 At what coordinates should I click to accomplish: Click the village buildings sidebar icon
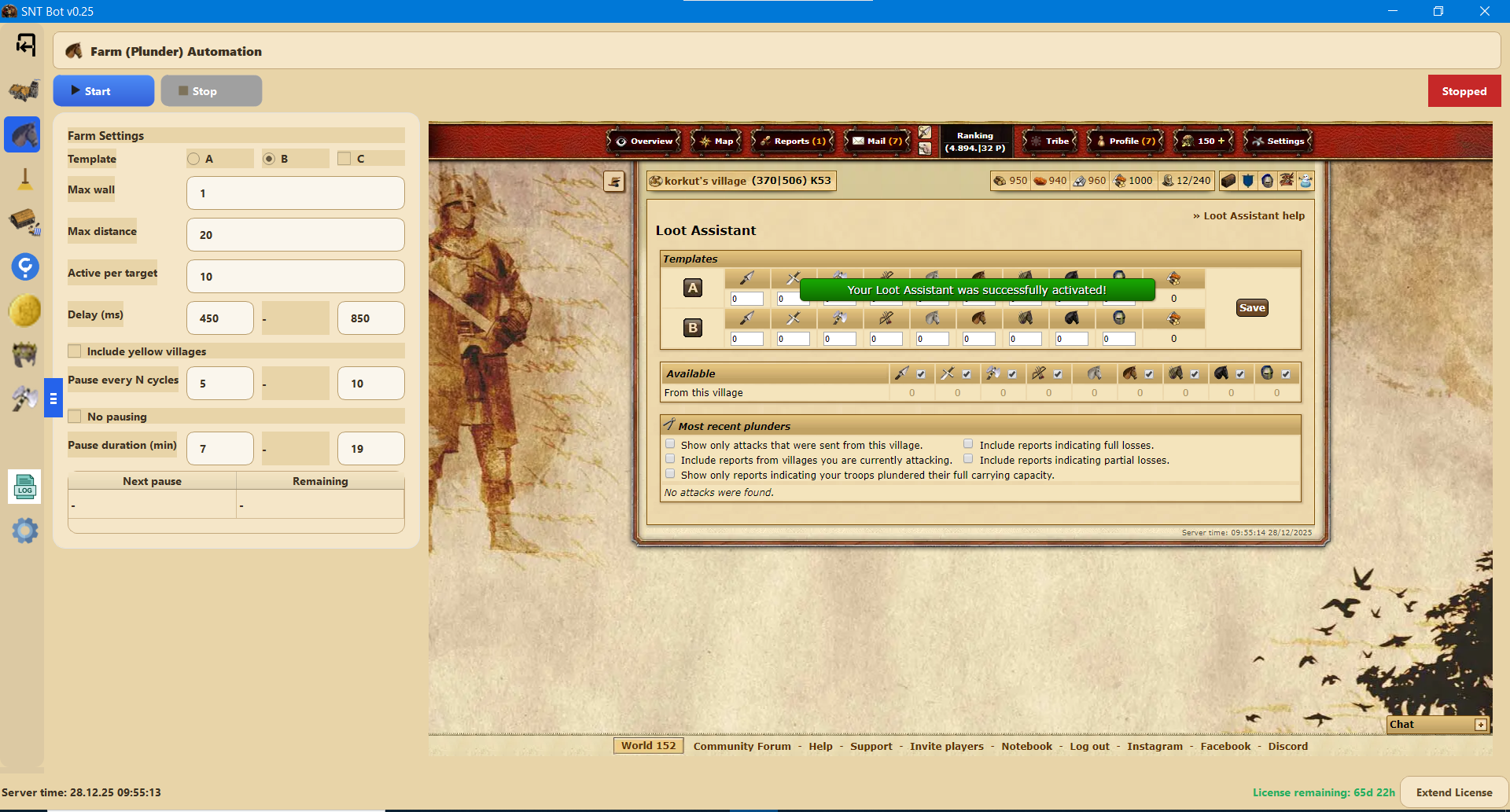pos(24,90)
